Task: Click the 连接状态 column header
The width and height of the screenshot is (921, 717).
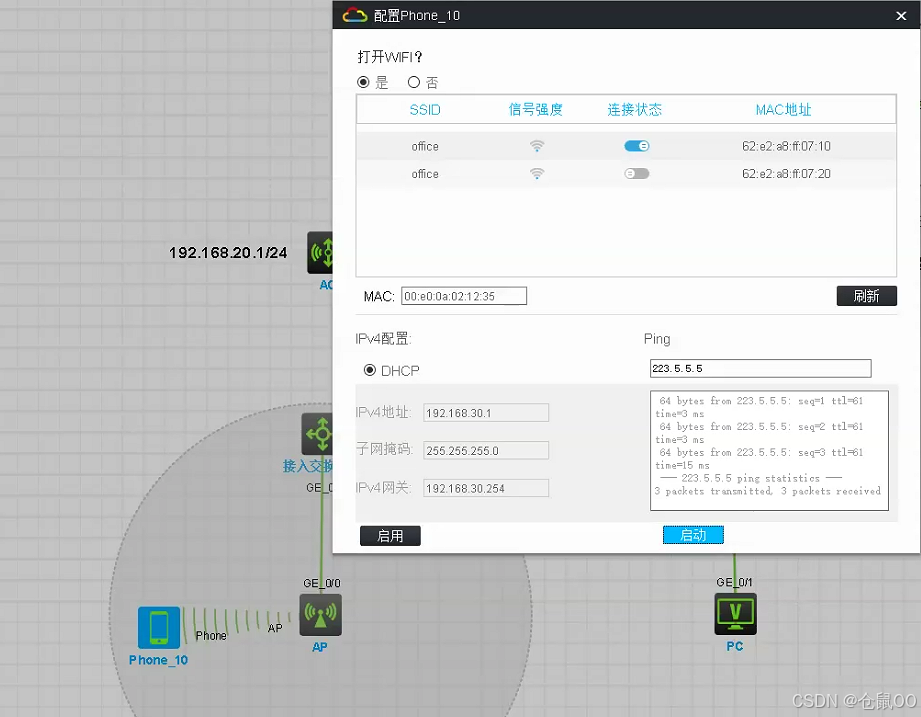Action: 634,110
